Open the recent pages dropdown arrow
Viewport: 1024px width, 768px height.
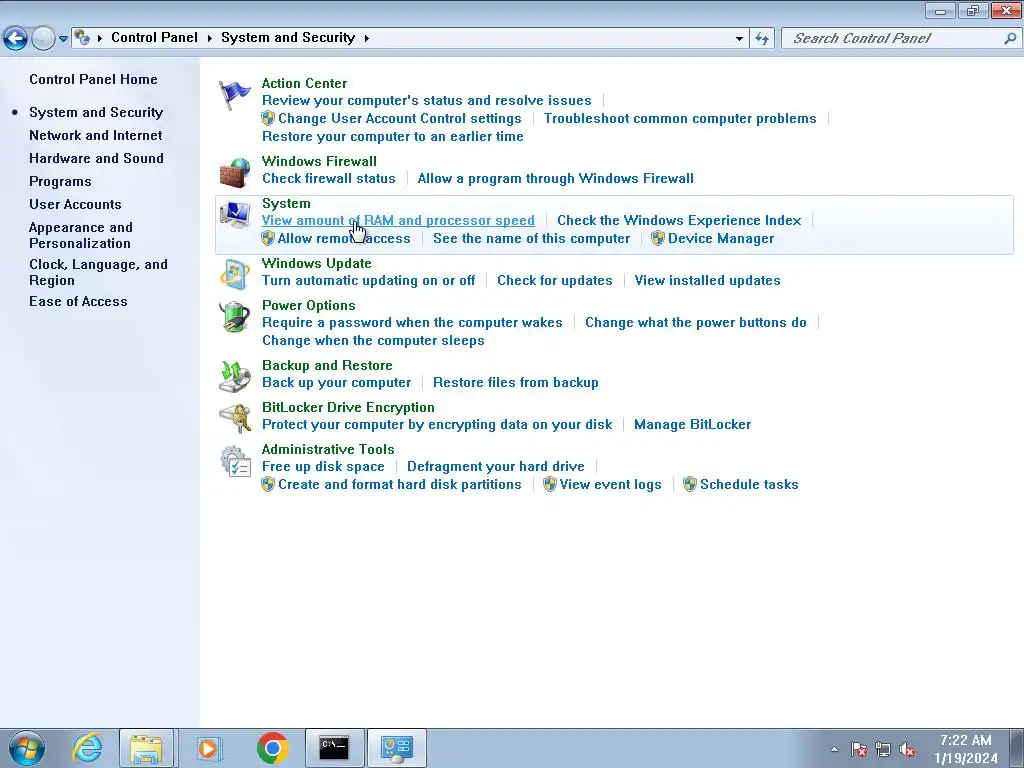(x=63, y=39)
